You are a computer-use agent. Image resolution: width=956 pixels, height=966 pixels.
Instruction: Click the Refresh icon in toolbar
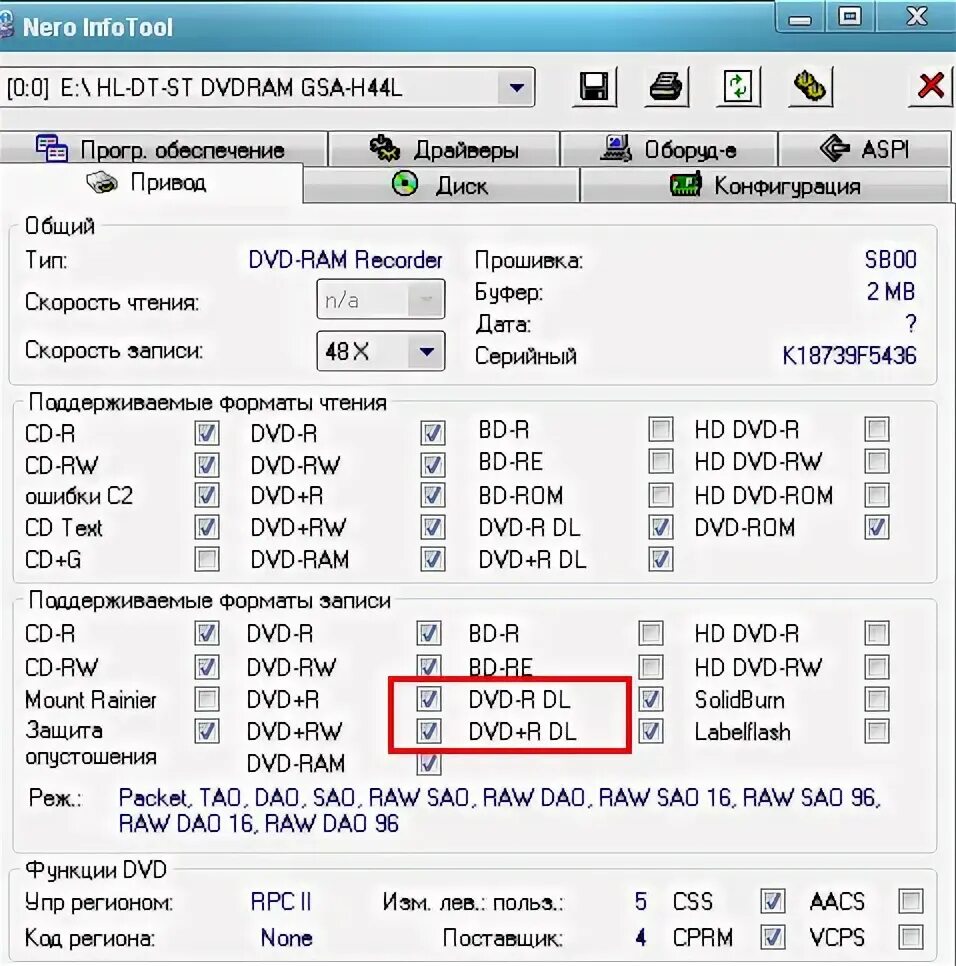pos(738,86)
